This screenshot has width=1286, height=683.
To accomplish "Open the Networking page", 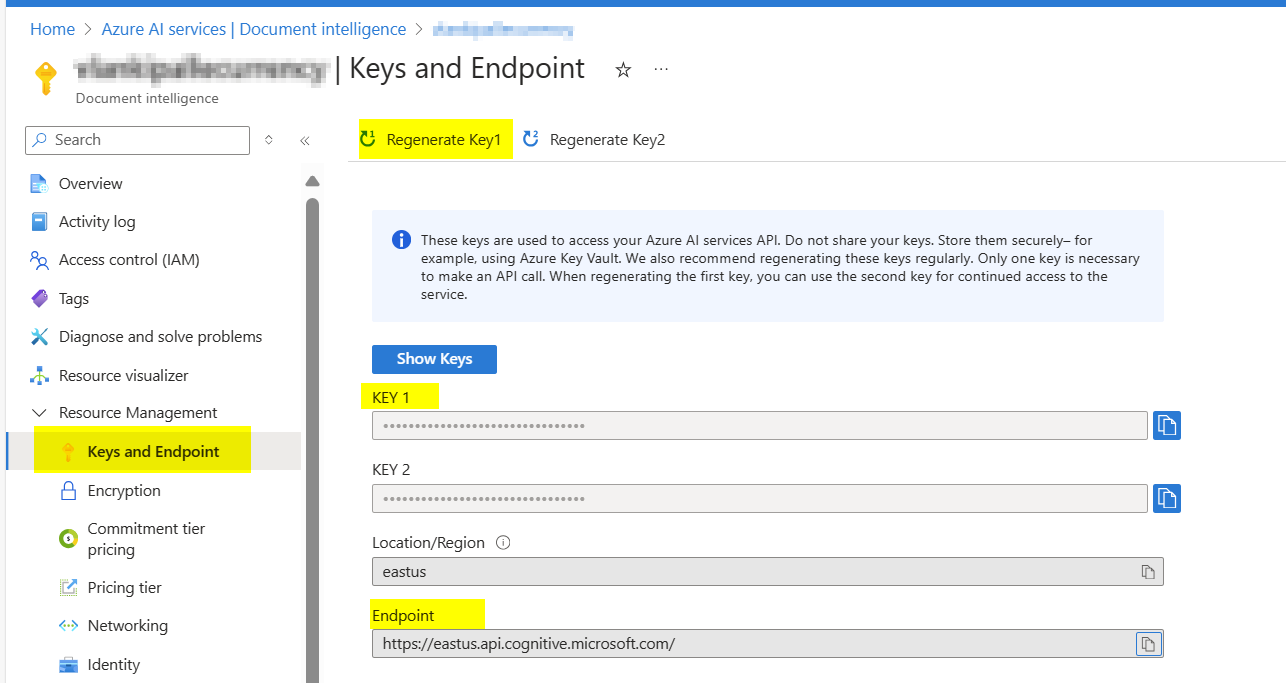I will tap(127, 626).
